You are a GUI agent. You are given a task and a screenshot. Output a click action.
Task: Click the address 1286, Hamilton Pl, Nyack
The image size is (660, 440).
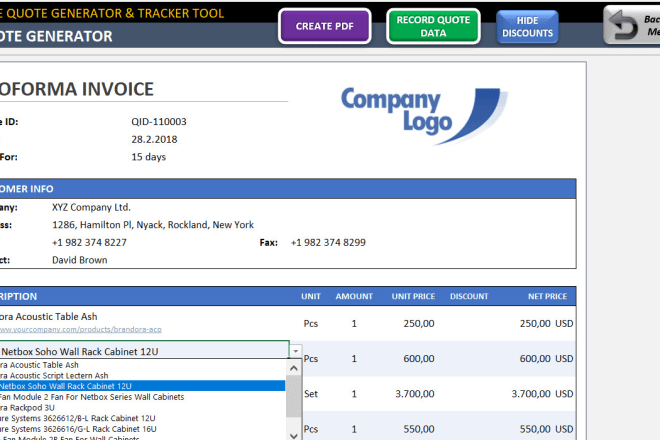tap(153, 225)
